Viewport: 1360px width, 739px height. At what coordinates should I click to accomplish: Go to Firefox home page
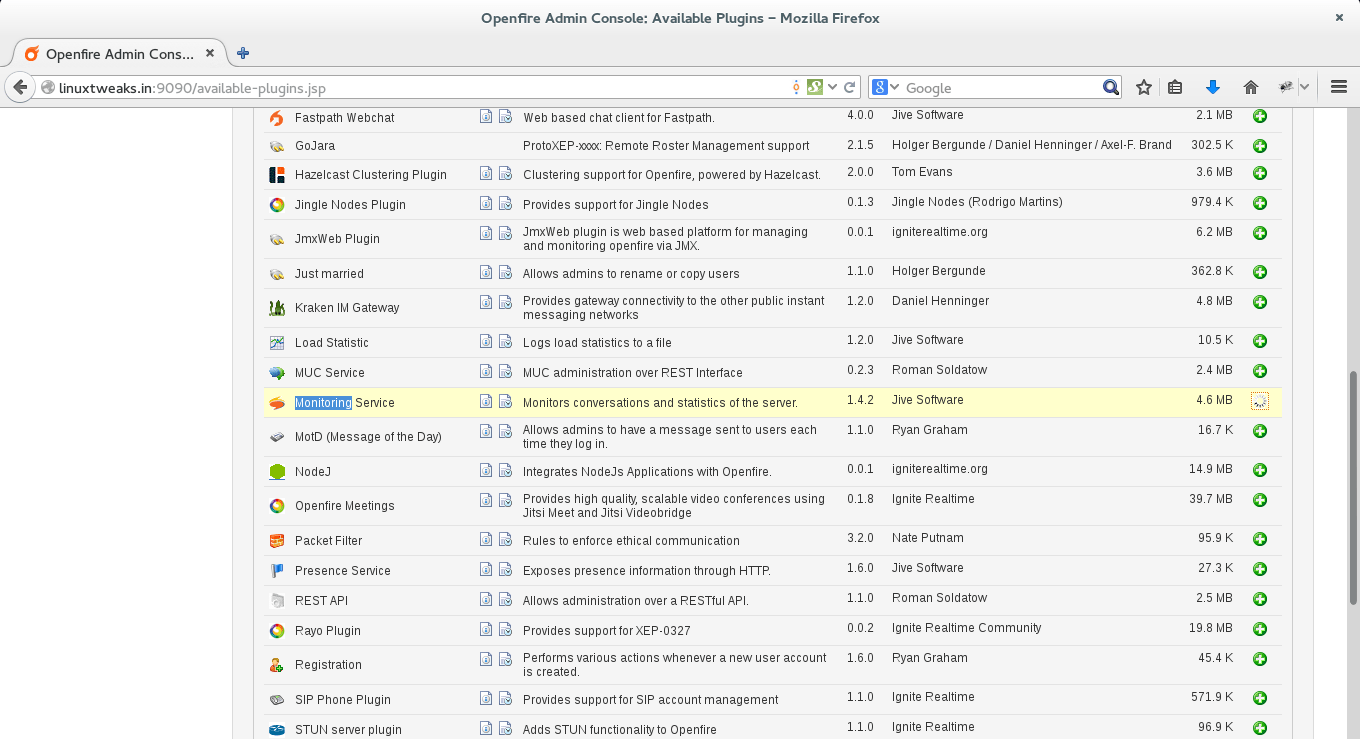tap(1250, 88)
